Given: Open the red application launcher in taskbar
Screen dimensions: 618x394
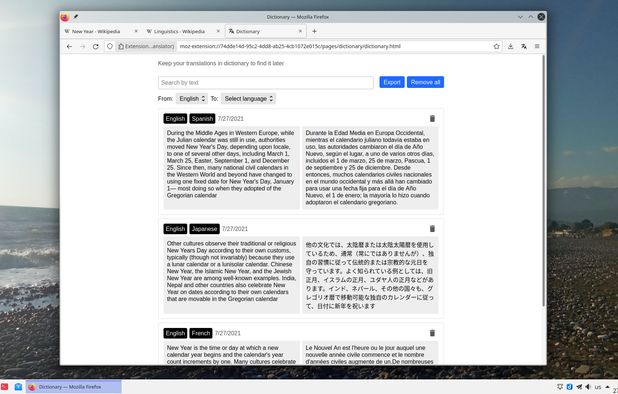Looking at the screenshot, I should (4, 387).
